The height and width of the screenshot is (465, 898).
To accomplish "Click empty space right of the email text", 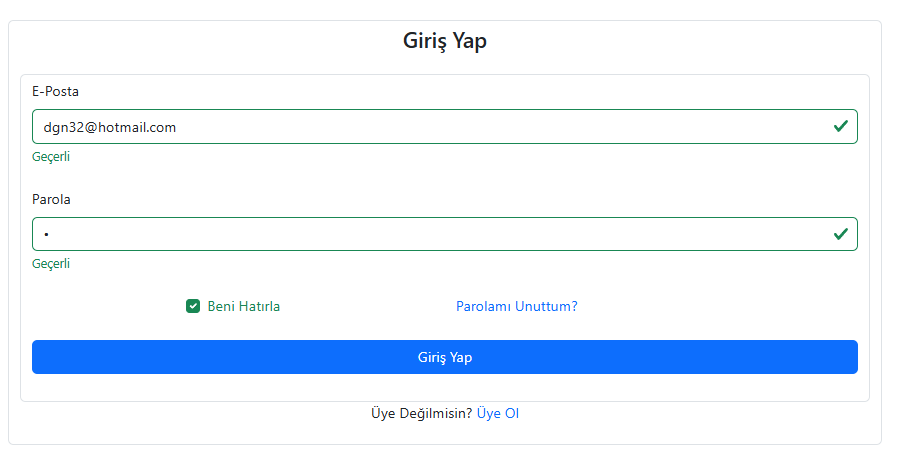I will (500, 127).
